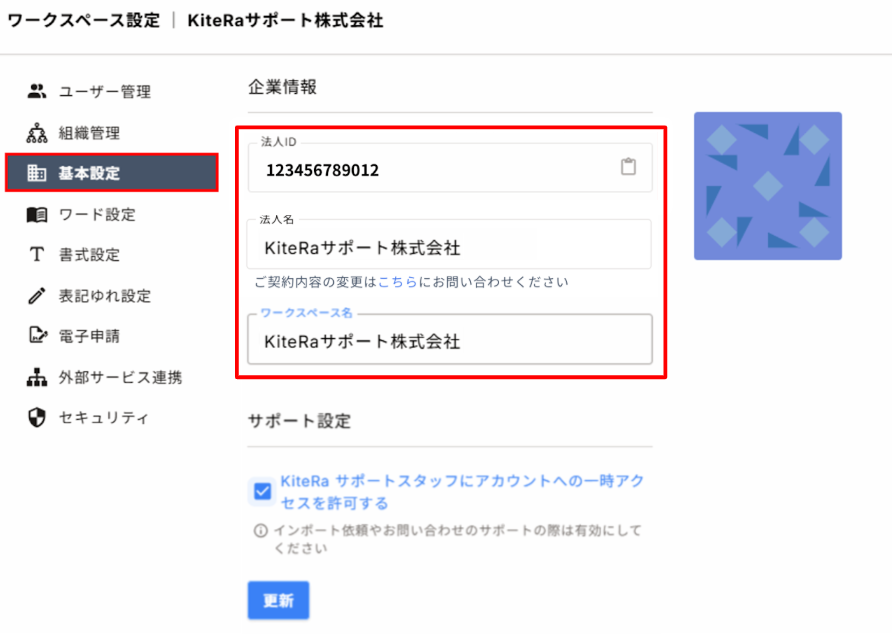Open 外部サービス連携 from the sidebar
892x634 pixels.
(x=120, y=378)
